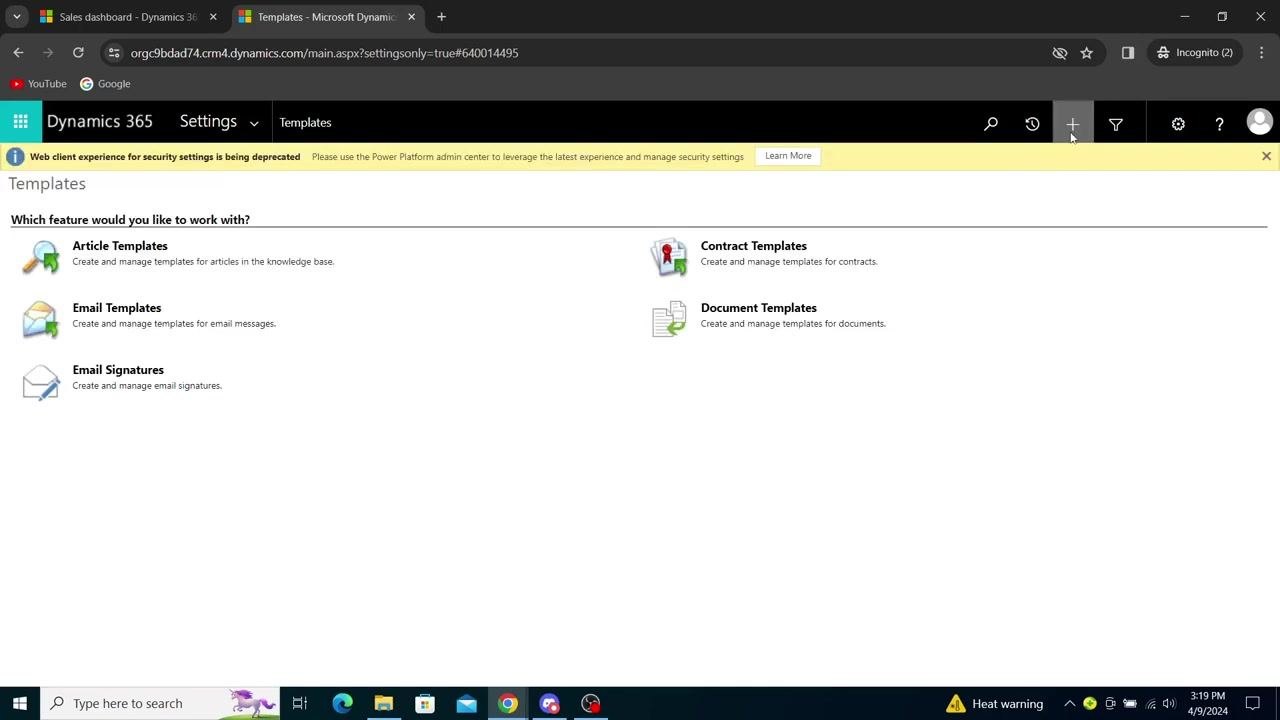Open recently viewed items history icon

tap(1032, 124)
